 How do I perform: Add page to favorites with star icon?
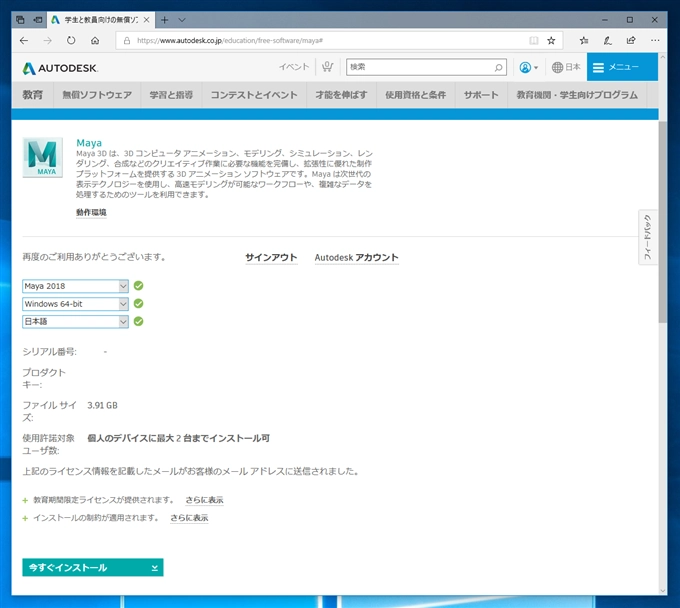551,41
